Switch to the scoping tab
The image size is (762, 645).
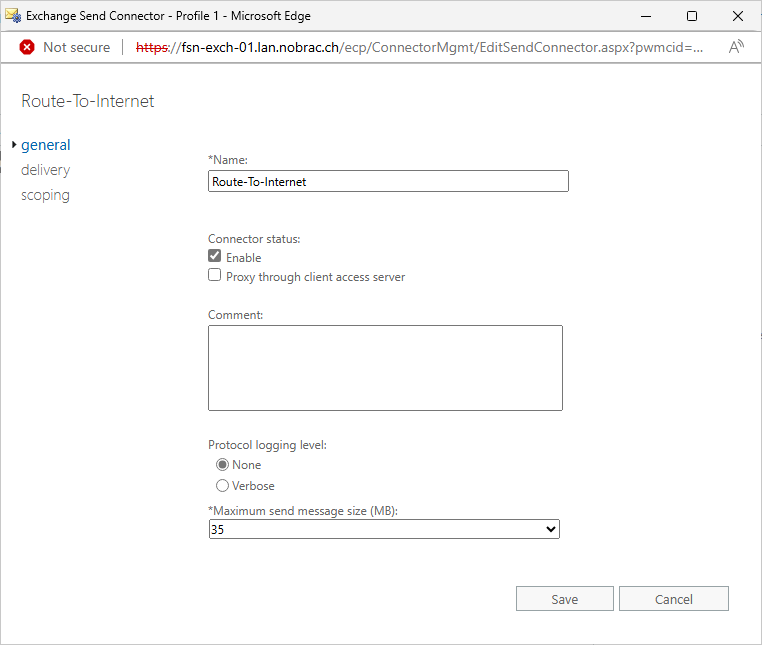tap(45, 195)
